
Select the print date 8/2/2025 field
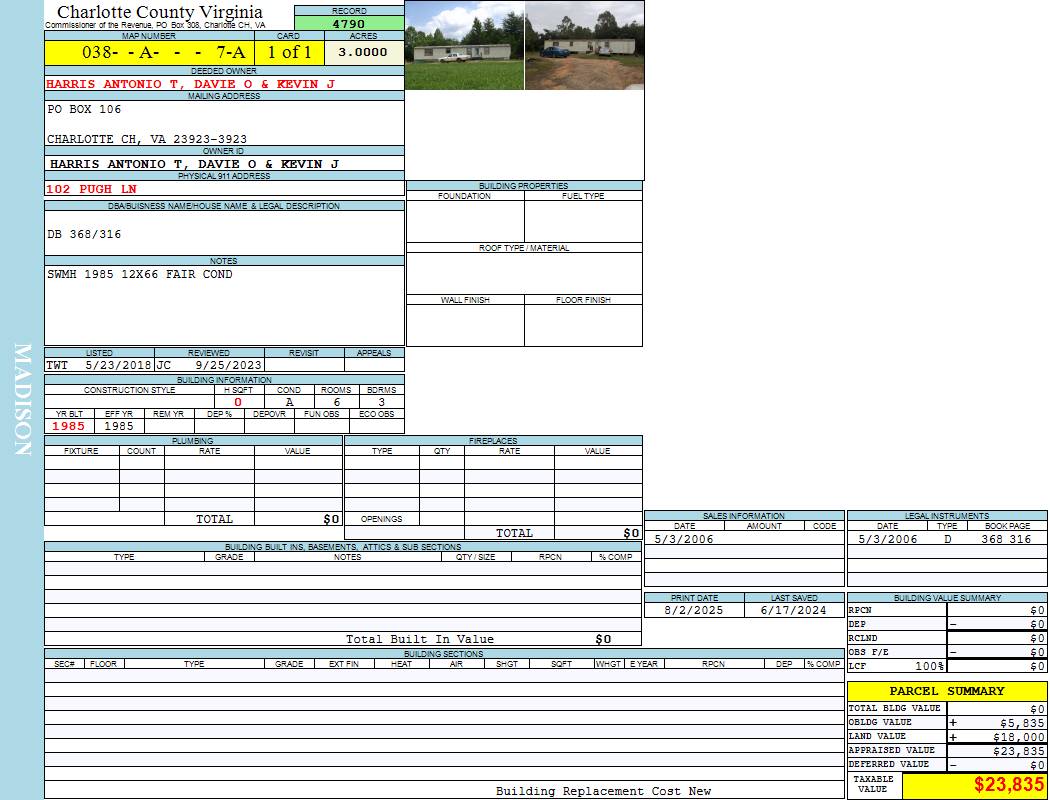[694, 610]
